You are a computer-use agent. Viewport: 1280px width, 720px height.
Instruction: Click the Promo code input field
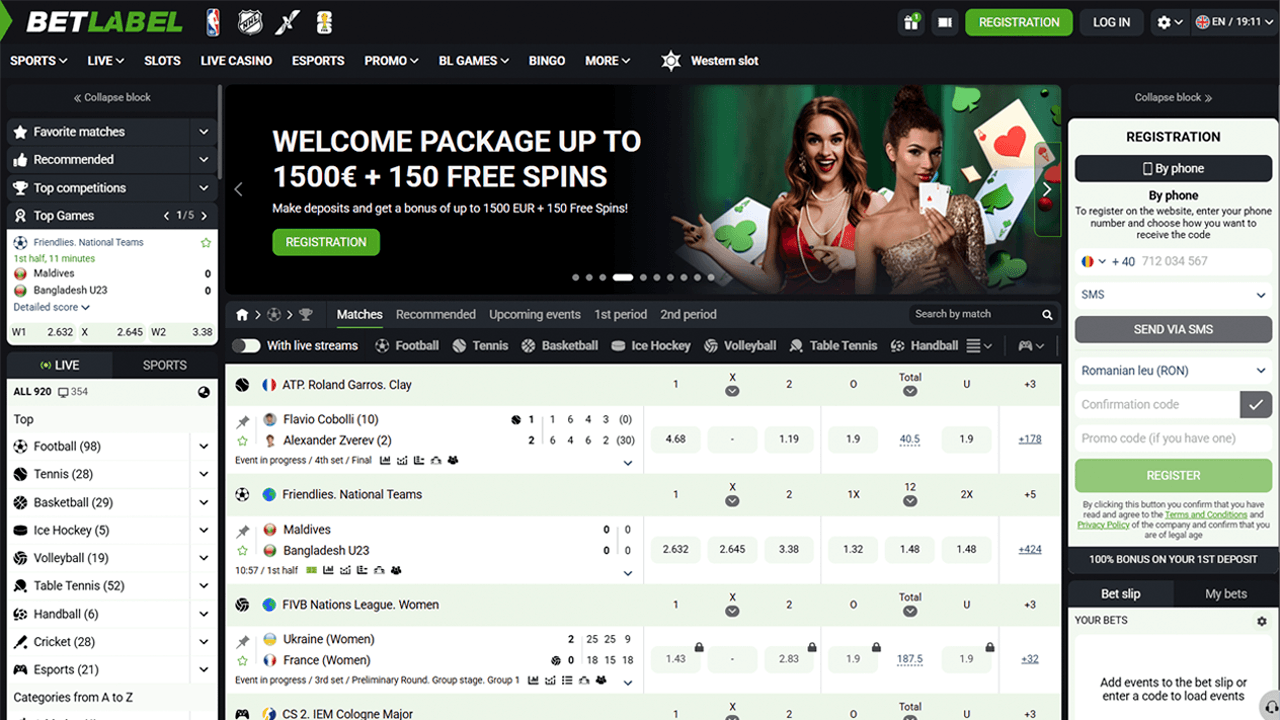click(x=1174, y=438)
